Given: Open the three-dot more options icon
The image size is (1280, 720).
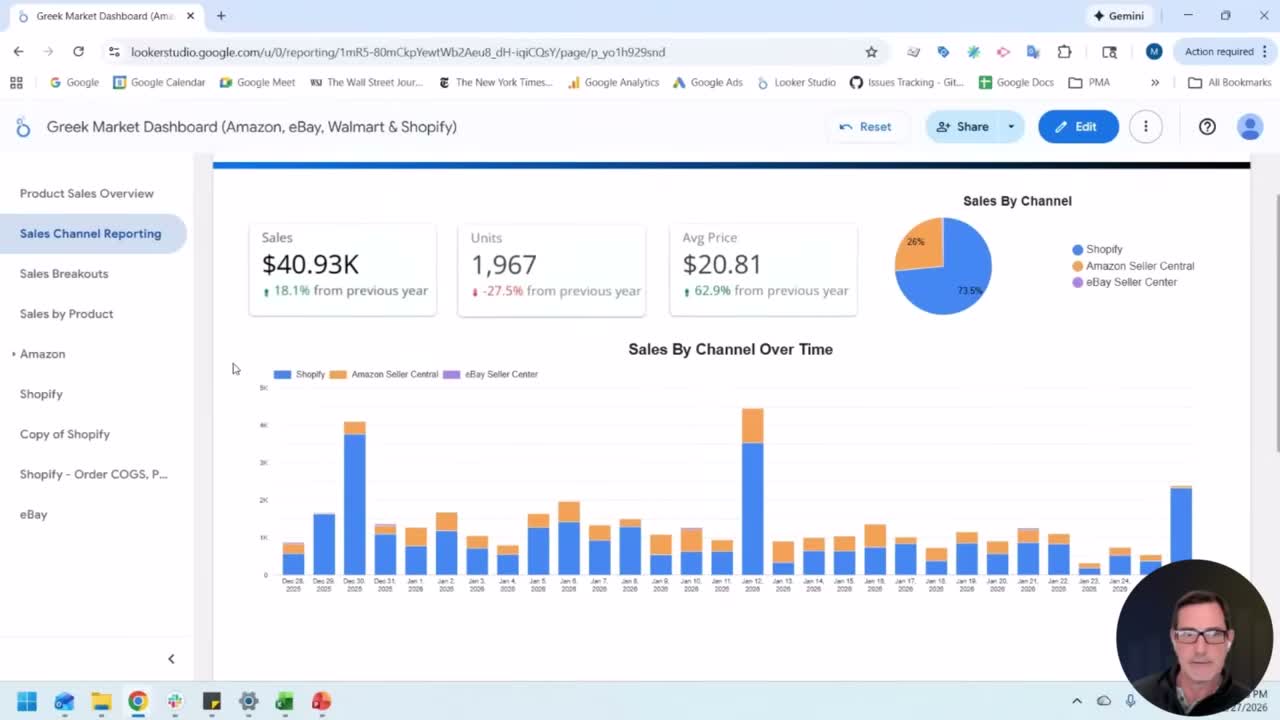Looking at the screenshot, I should click(x=1146, y=126).
